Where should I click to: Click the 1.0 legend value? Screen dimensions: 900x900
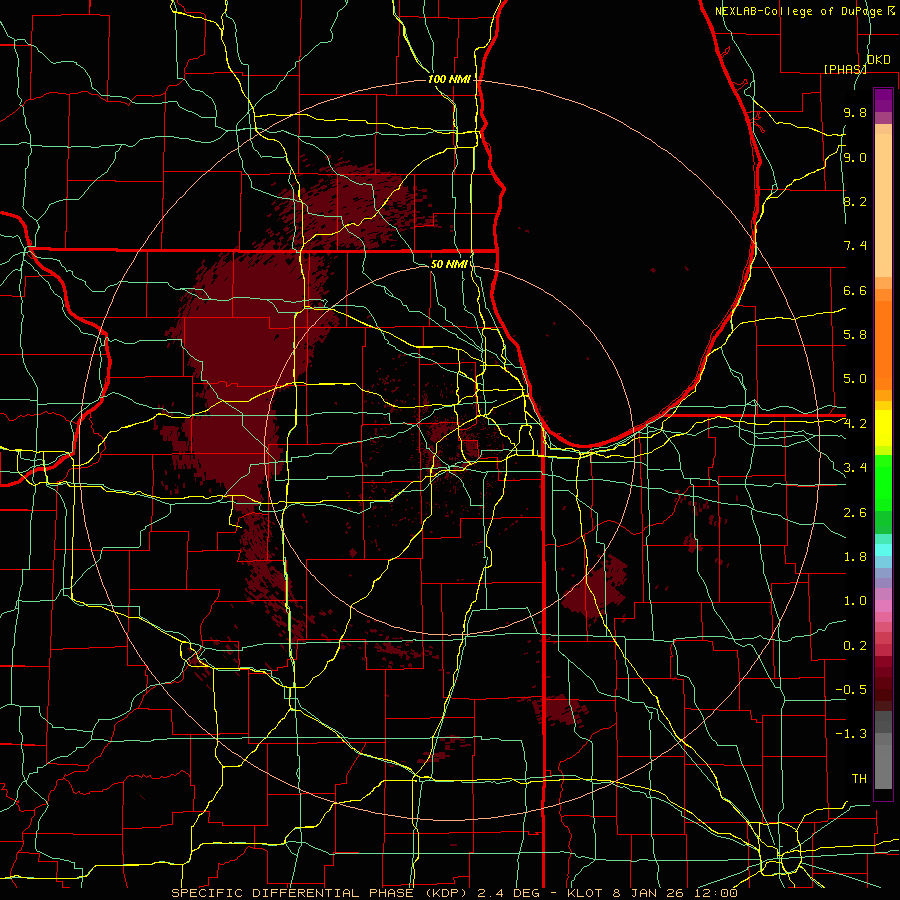(x=855, y=601)
